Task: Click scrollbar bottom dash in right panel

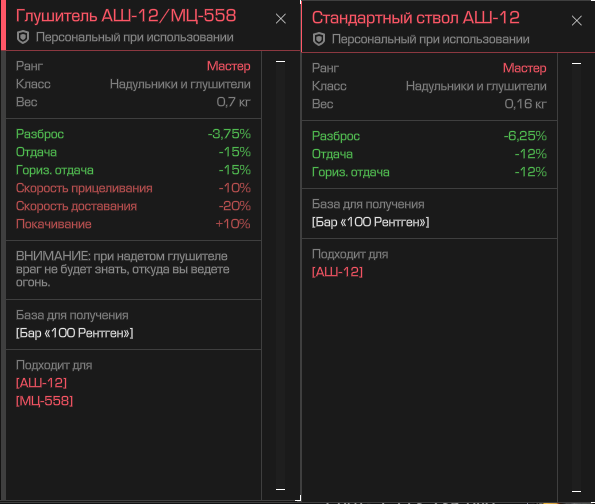Action: pyautogui.click(x=576, y=491)
